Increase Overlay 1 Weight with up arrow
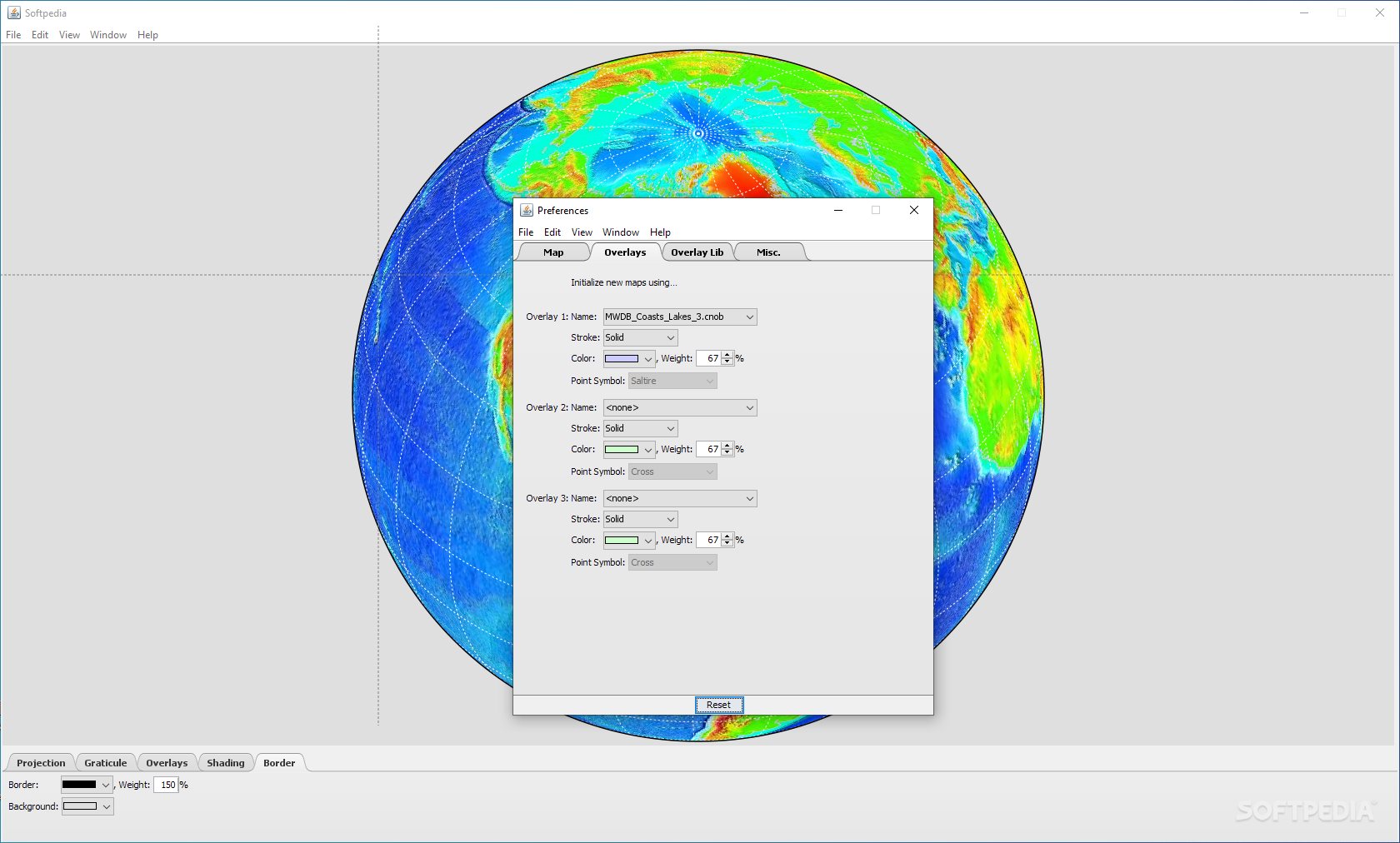The height and width of the screenshot is (843, 1400). click(x=727, y=355)
